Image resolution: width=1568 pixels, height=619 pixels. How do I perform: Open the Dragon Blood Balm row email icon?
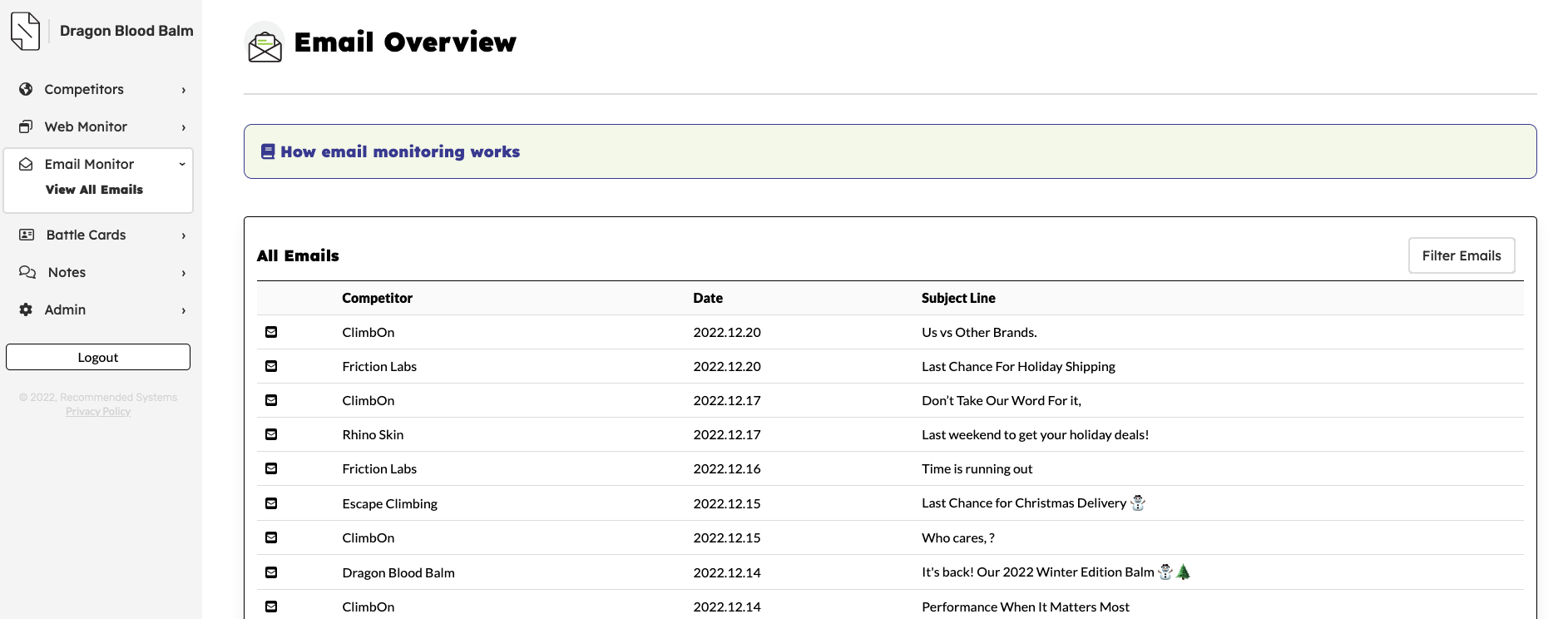point(271,572)
